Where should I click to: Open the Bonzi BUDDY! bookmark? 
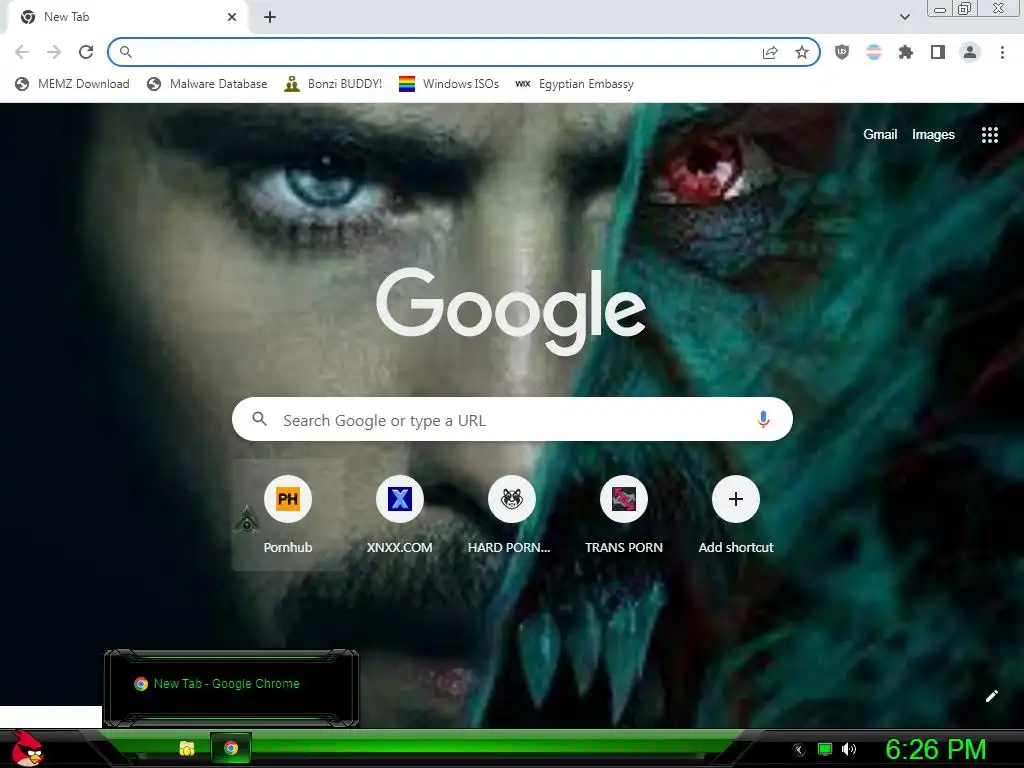333,84
